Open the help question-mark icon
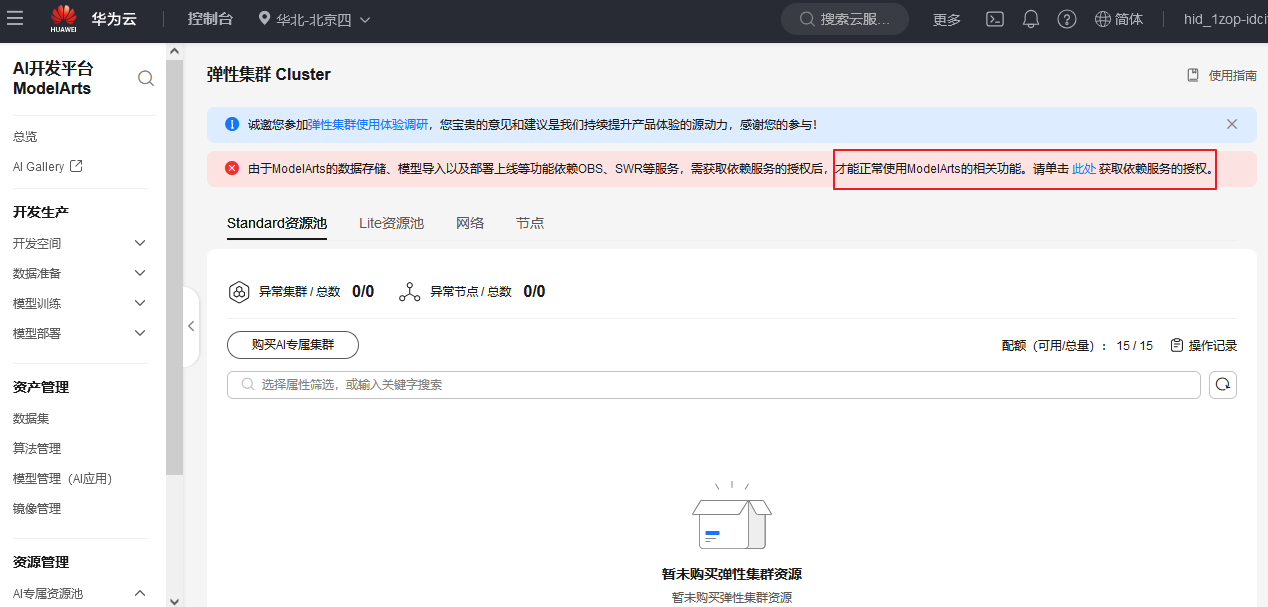The image size is (1268, 607). (1067, 19)
